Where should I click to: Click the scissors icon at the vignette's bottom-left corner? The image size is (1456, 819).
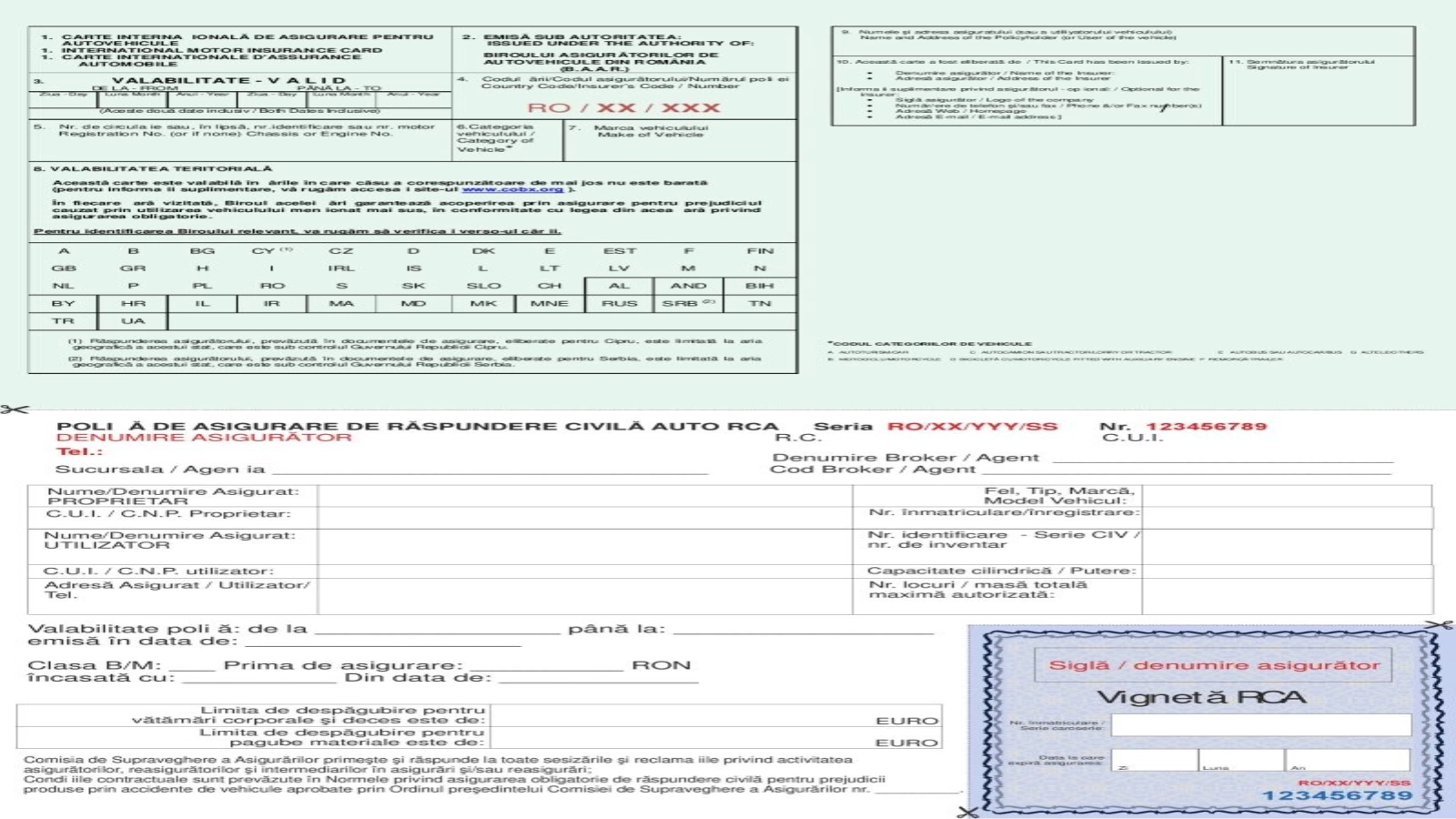(968, 811)
